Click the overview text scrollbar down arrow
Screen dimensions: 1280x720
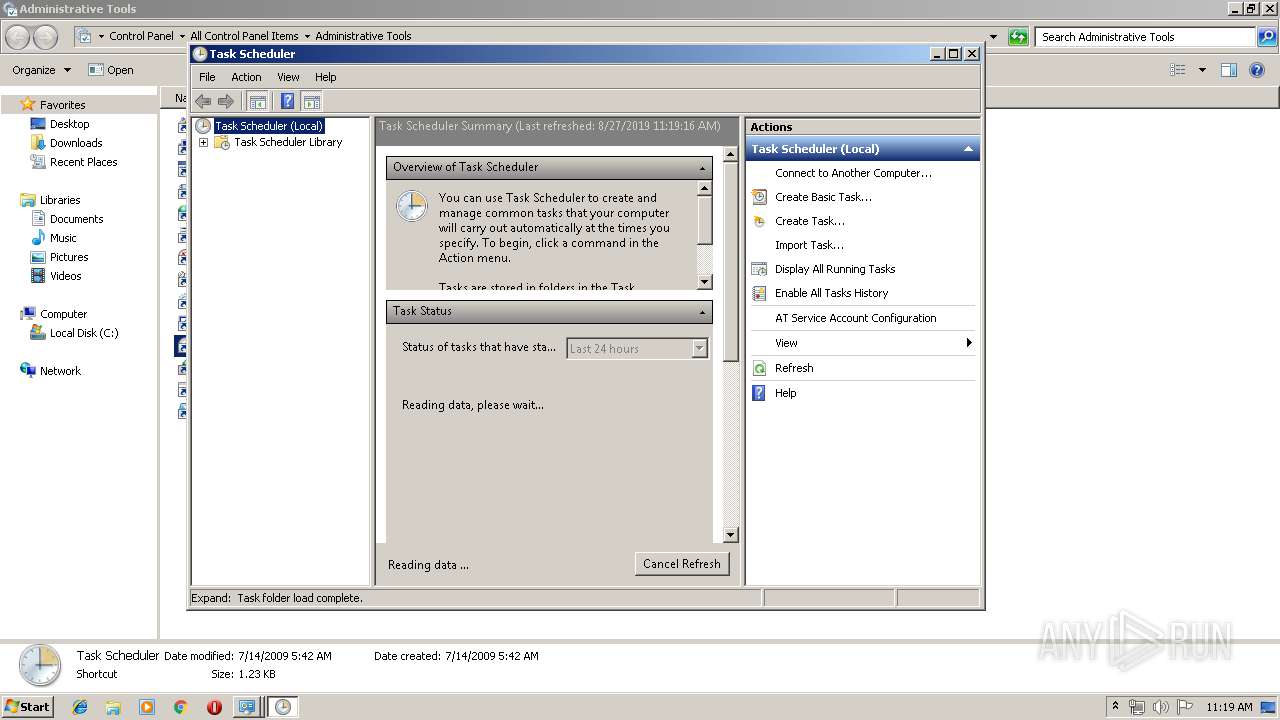704,282
